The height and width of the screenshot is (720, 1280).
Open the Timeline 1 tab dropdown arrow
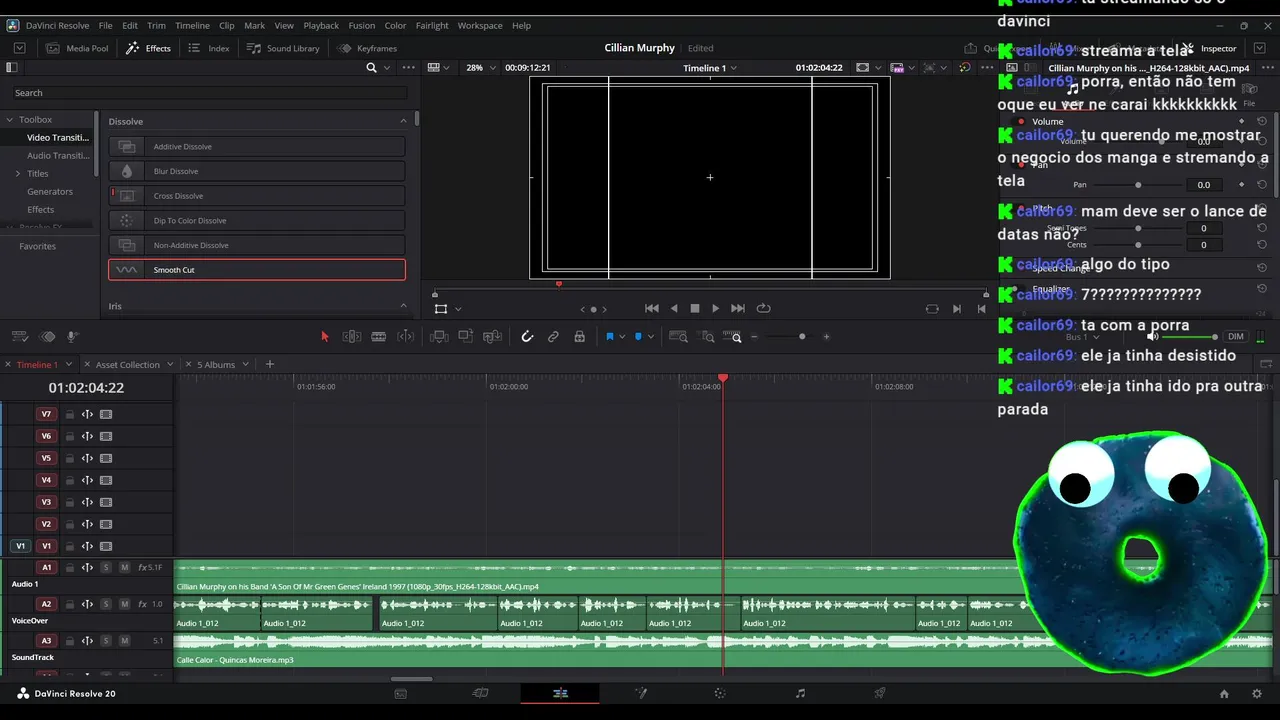tap(70, 365)
